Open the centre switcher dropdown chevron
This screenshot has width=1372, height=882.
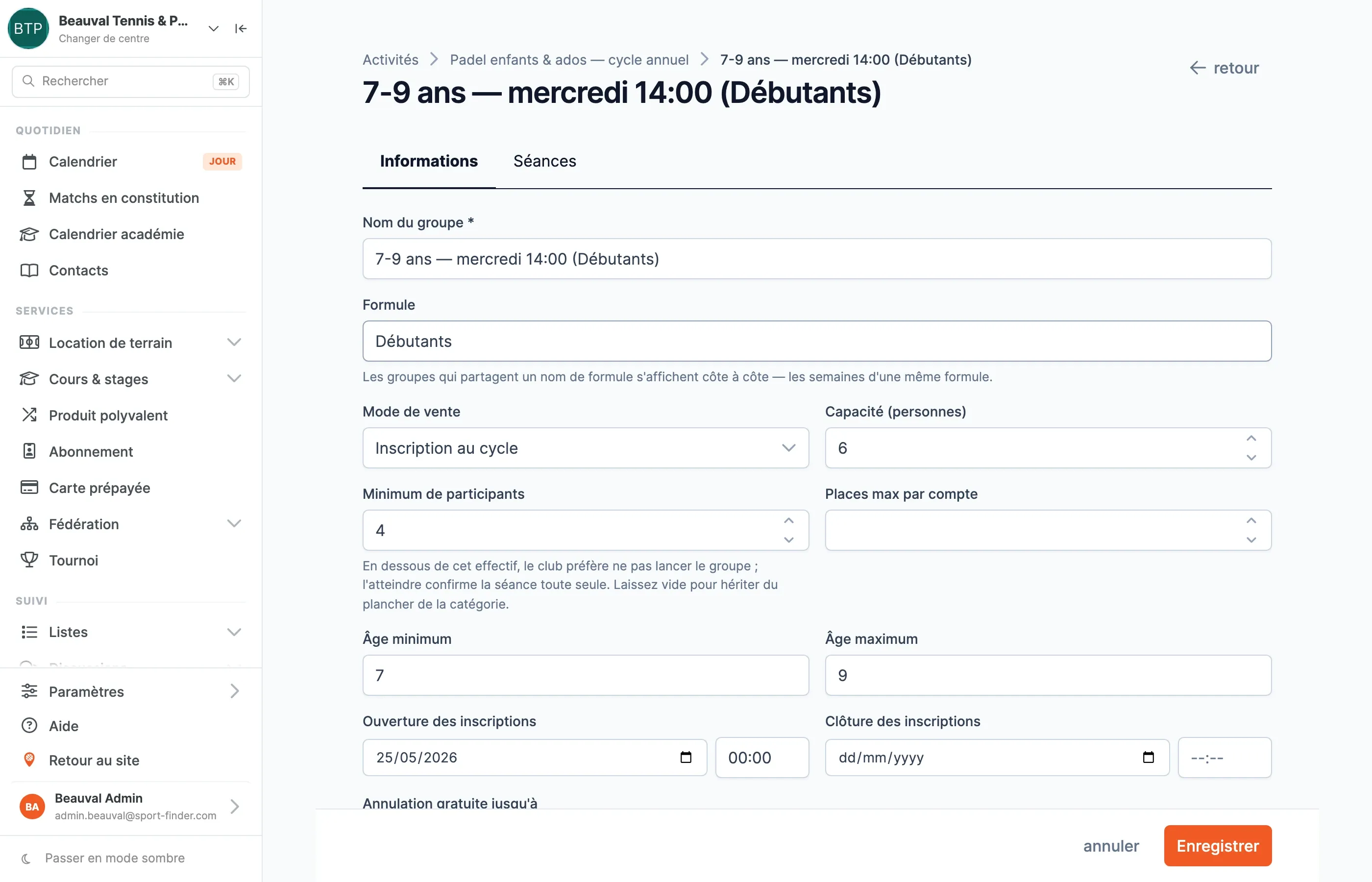tap(214, 28)
